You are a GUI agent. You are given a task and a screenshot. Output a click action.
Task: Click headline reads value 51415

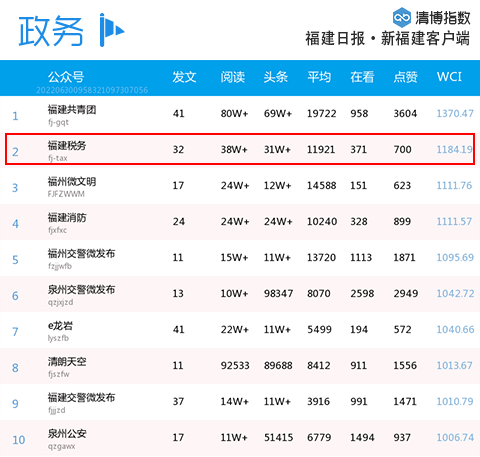[278, 438]
